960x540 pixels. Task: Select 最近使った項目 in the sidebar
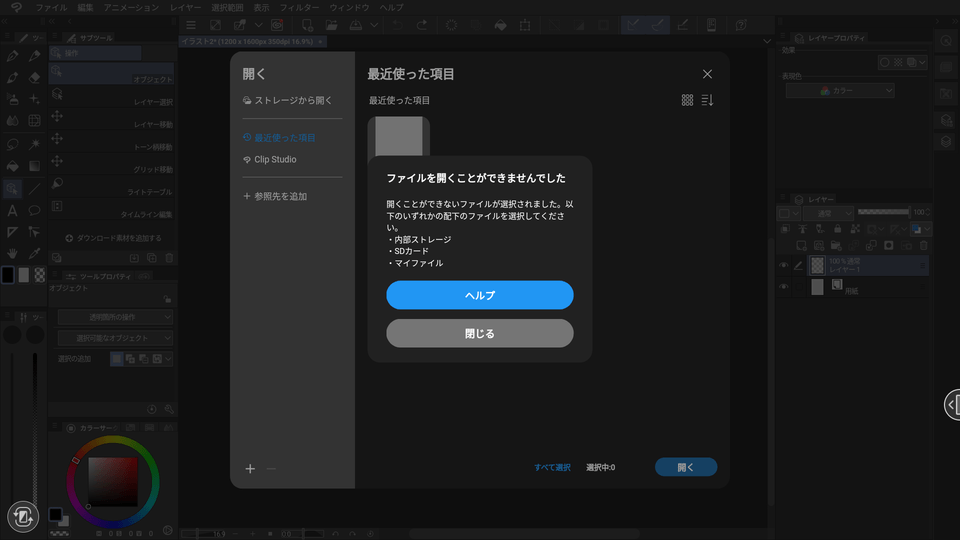[279, 138]
